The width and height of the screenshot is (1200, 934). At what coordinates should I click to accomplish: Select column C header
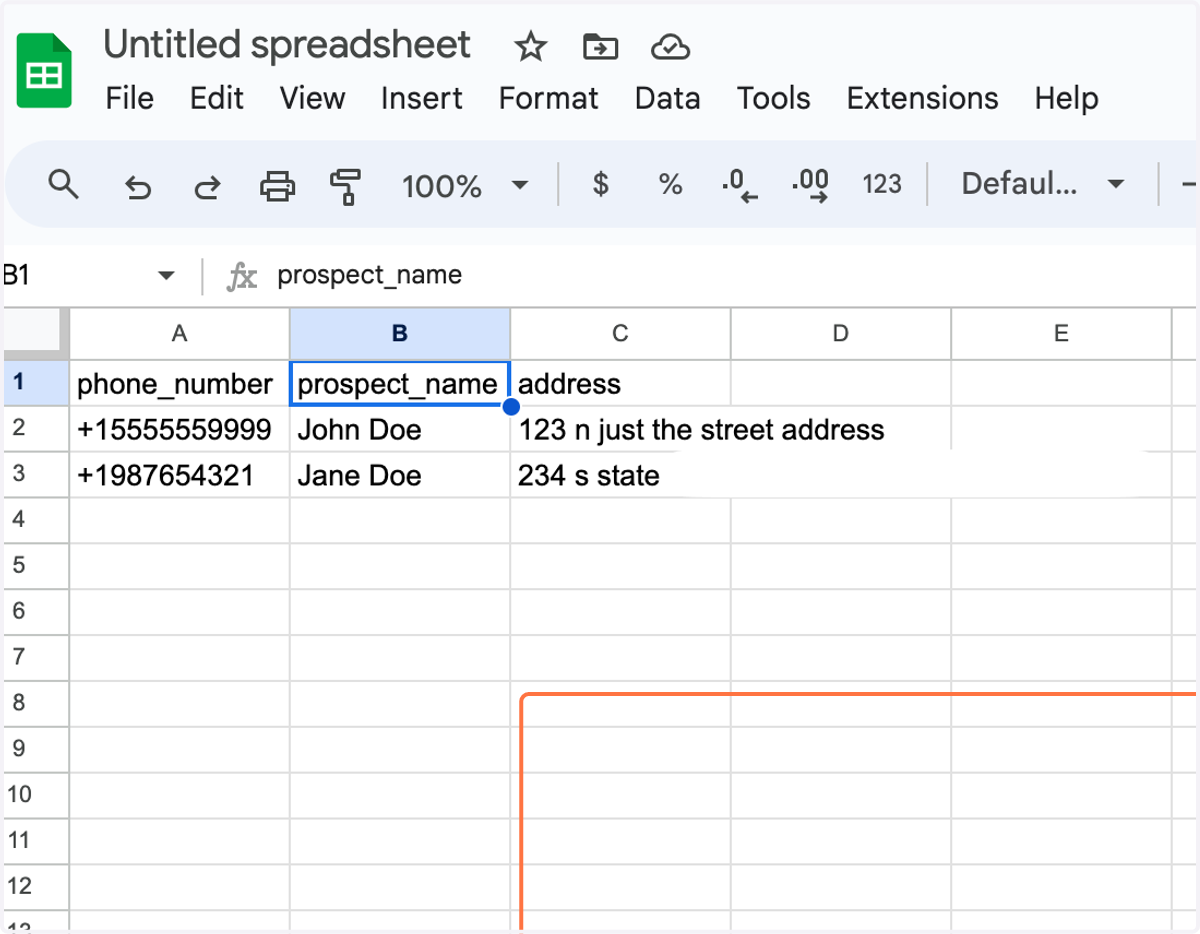click(620, 333)
